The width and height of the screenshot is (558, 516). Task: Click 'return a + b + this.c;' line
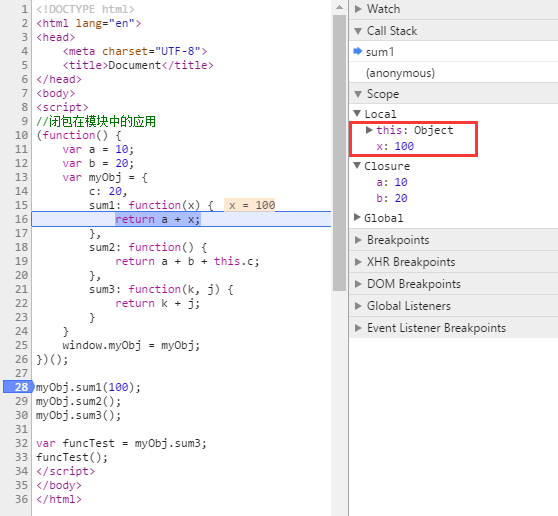pos(187,261)
